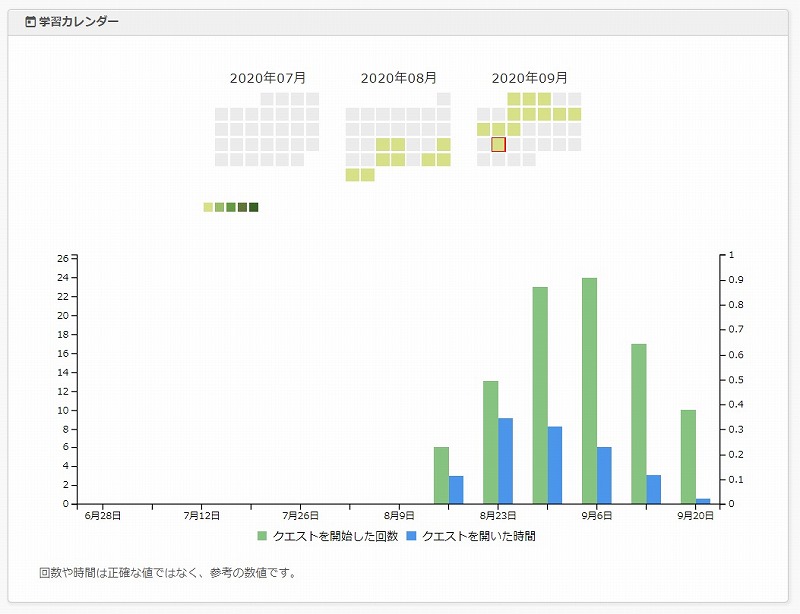Click the red-outlined day cell in September
This screenshot has width=800, height=614.
point(498,144)
